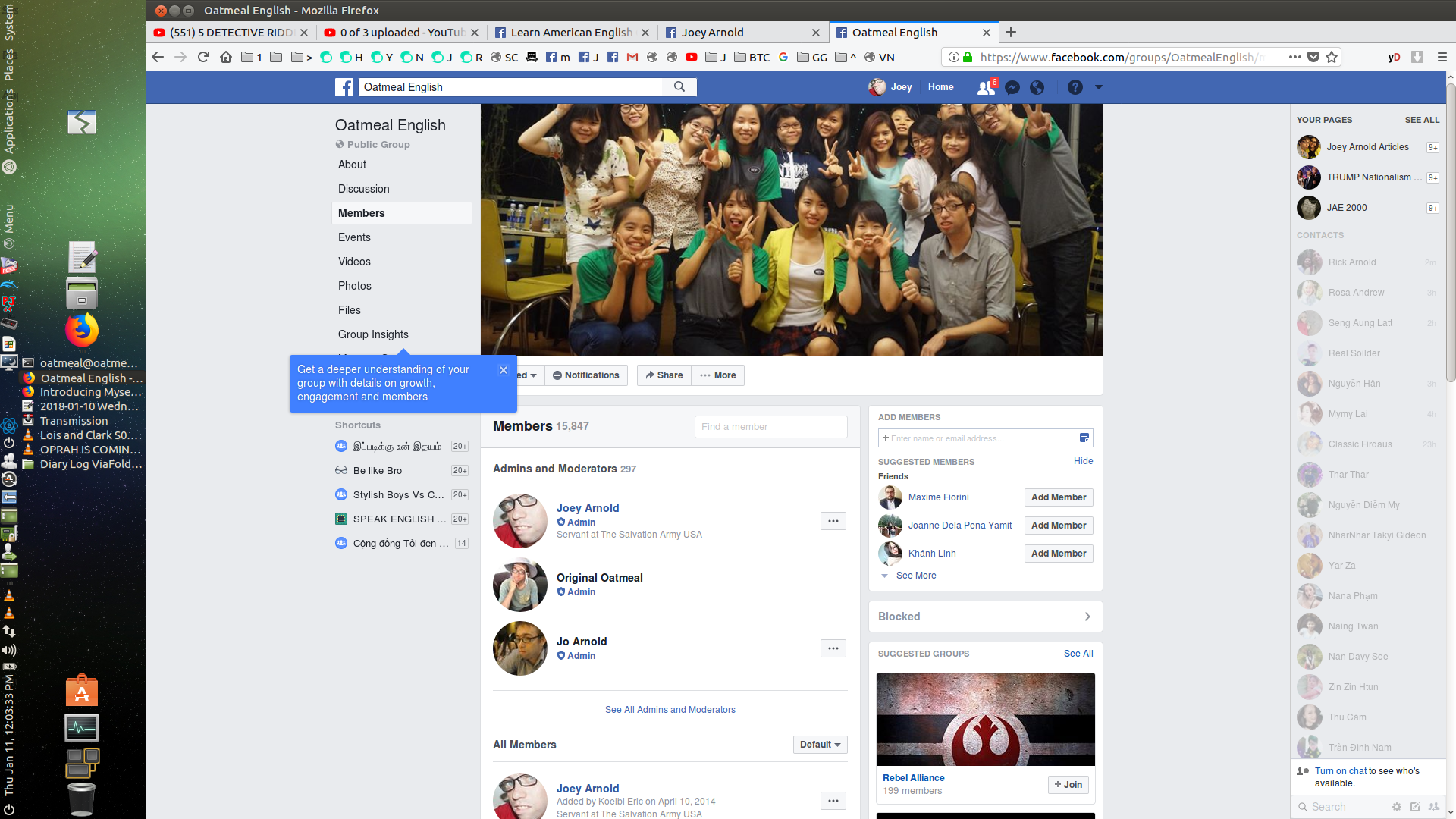This screenshot has height=819, width=1456.
Task: Click the YouTube bookmark icon
Action: click(692, 57)
